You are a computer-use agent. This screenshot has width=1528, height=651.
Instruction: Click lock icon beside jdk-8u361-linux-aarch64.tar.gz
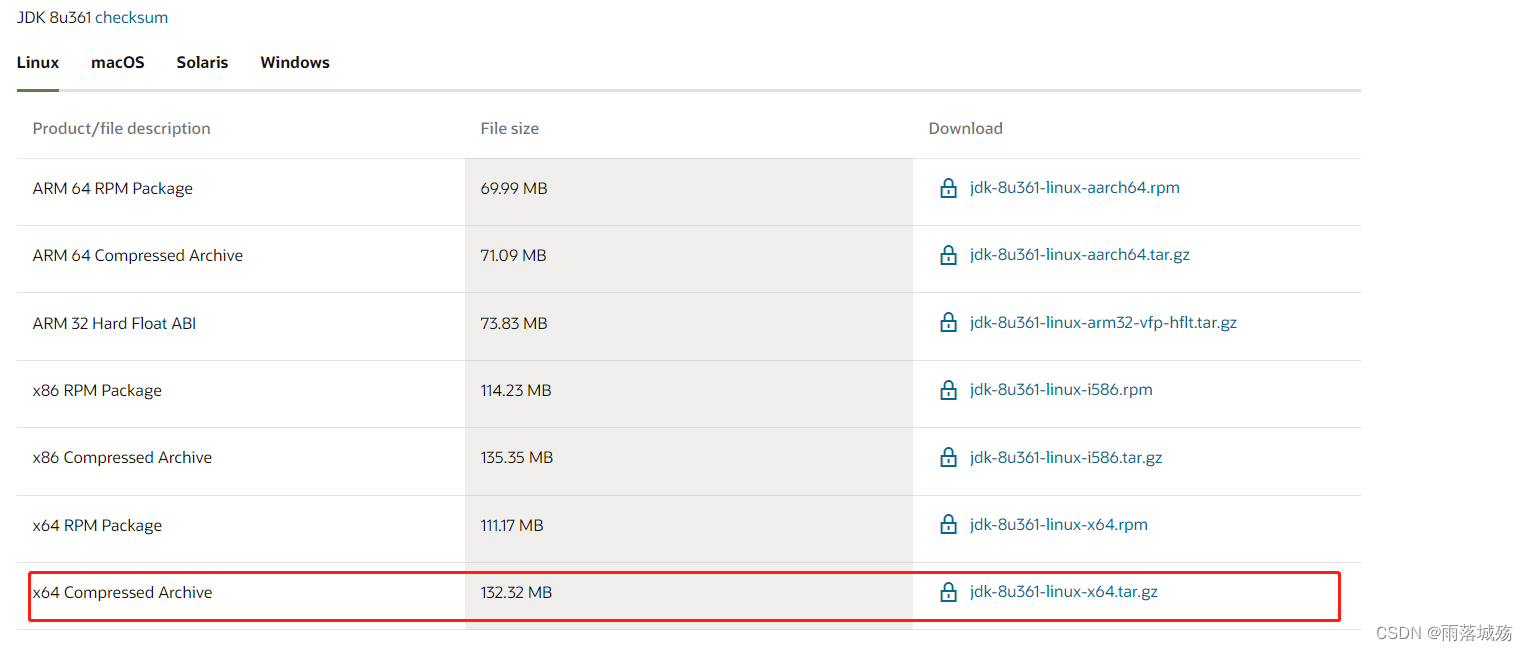949,255
